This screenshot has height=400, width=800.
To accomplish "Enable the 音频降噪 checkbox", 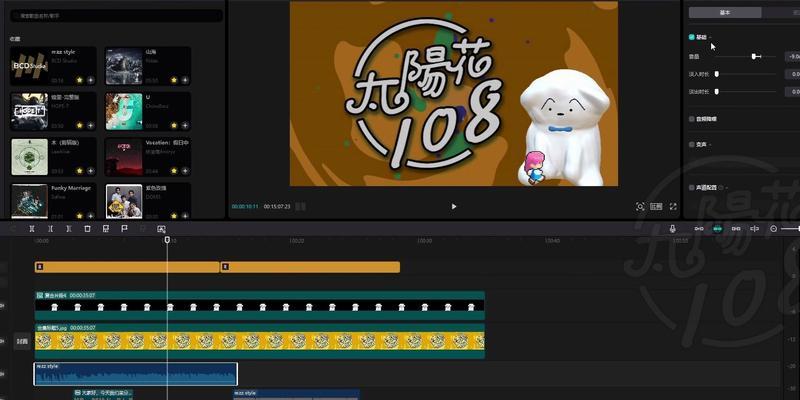I will (x=691, y=119).
